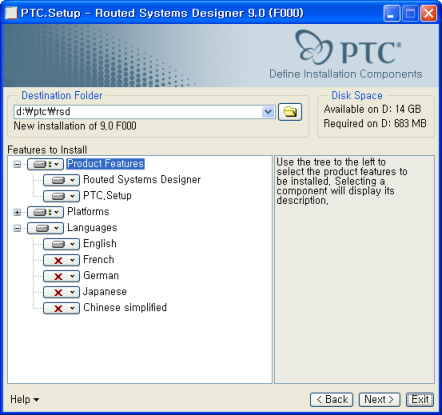
Task: Go to the previous step with Back
Action: (331, 399)
